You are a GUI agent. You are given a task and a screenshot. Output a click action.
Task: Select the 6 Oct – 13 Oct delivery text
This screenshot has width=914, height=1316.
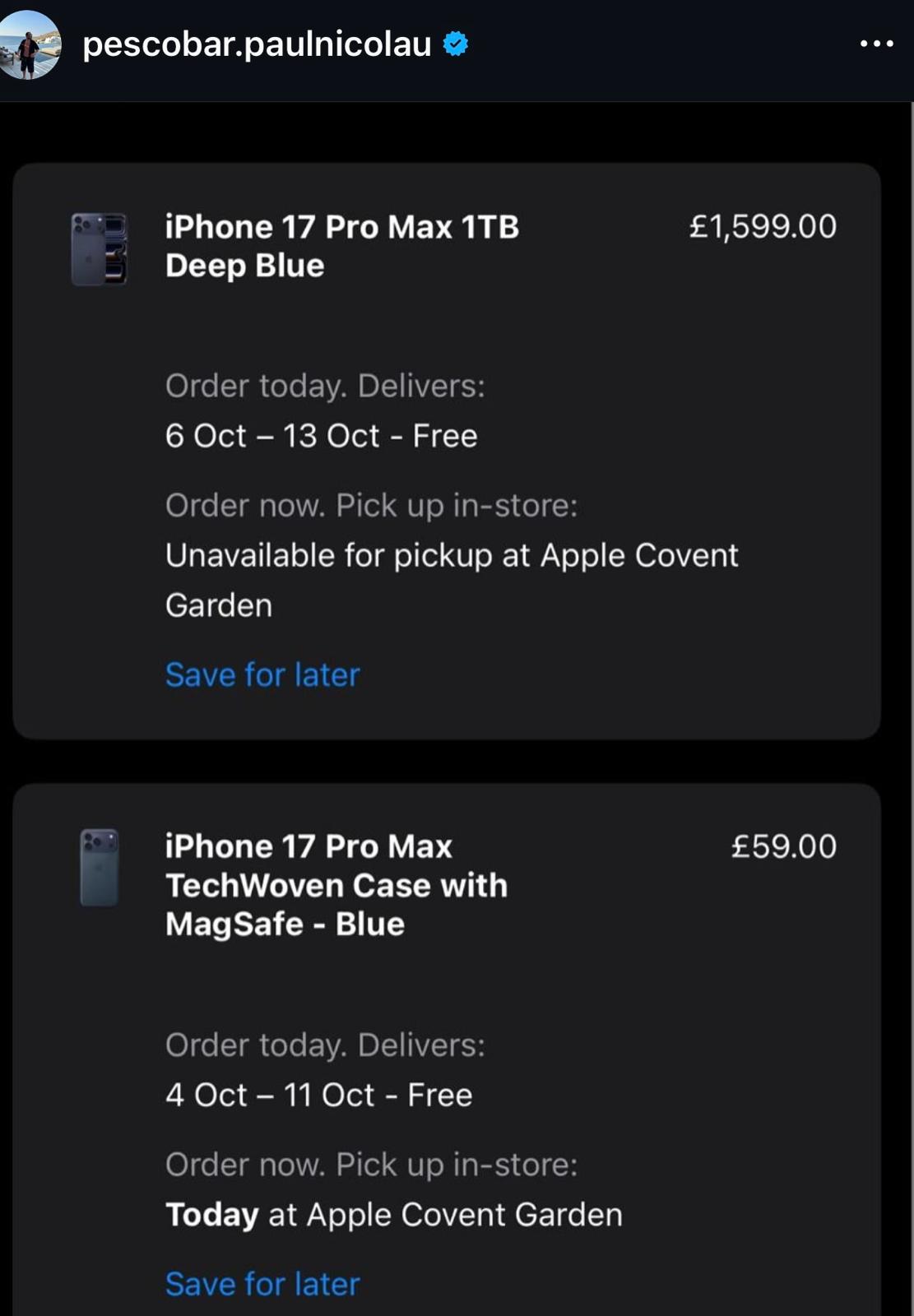[321, 436]
